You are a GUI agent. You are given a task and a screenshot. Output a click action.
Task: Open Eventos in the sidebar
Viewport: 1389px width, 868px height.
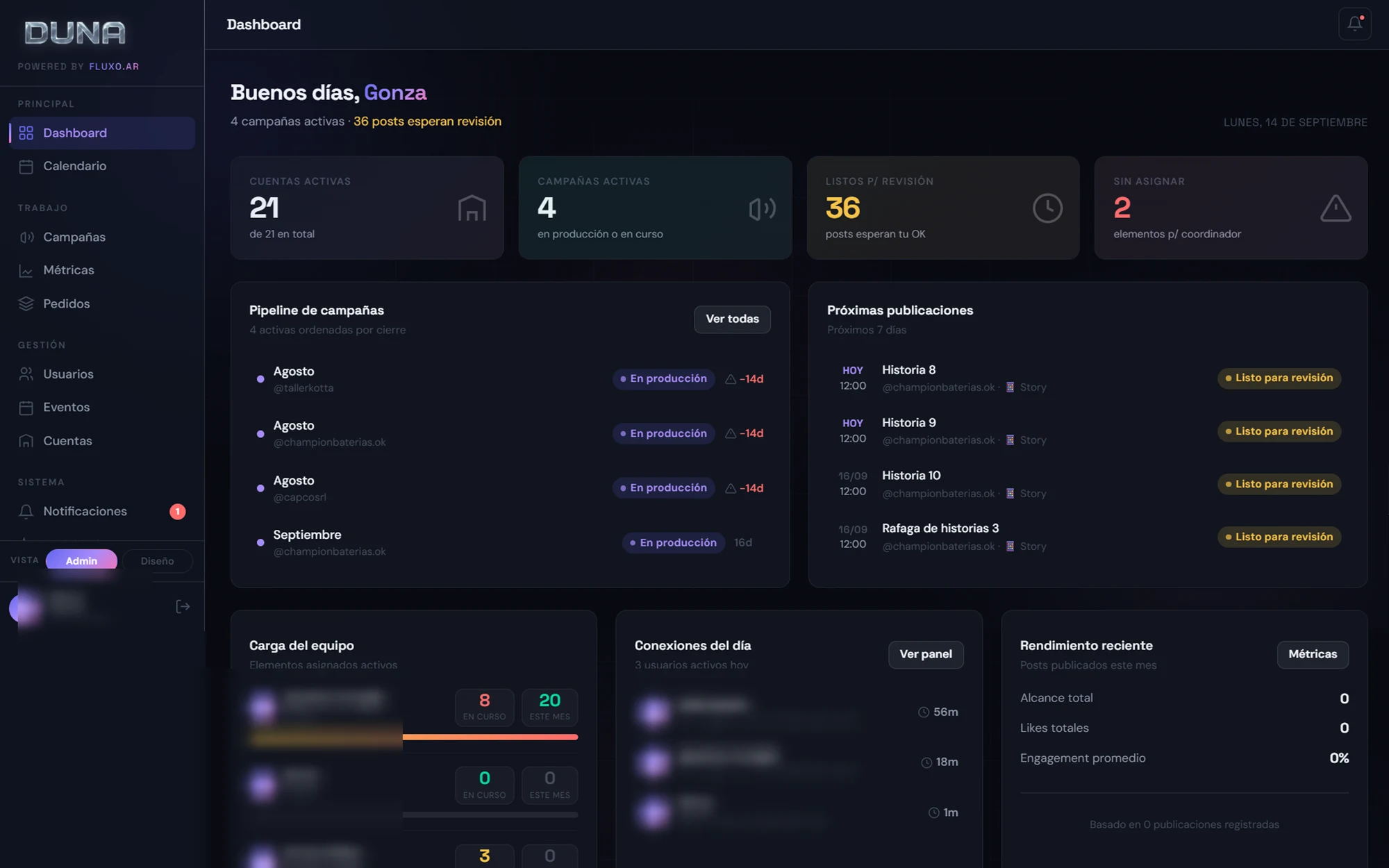(x=102, y=407)
